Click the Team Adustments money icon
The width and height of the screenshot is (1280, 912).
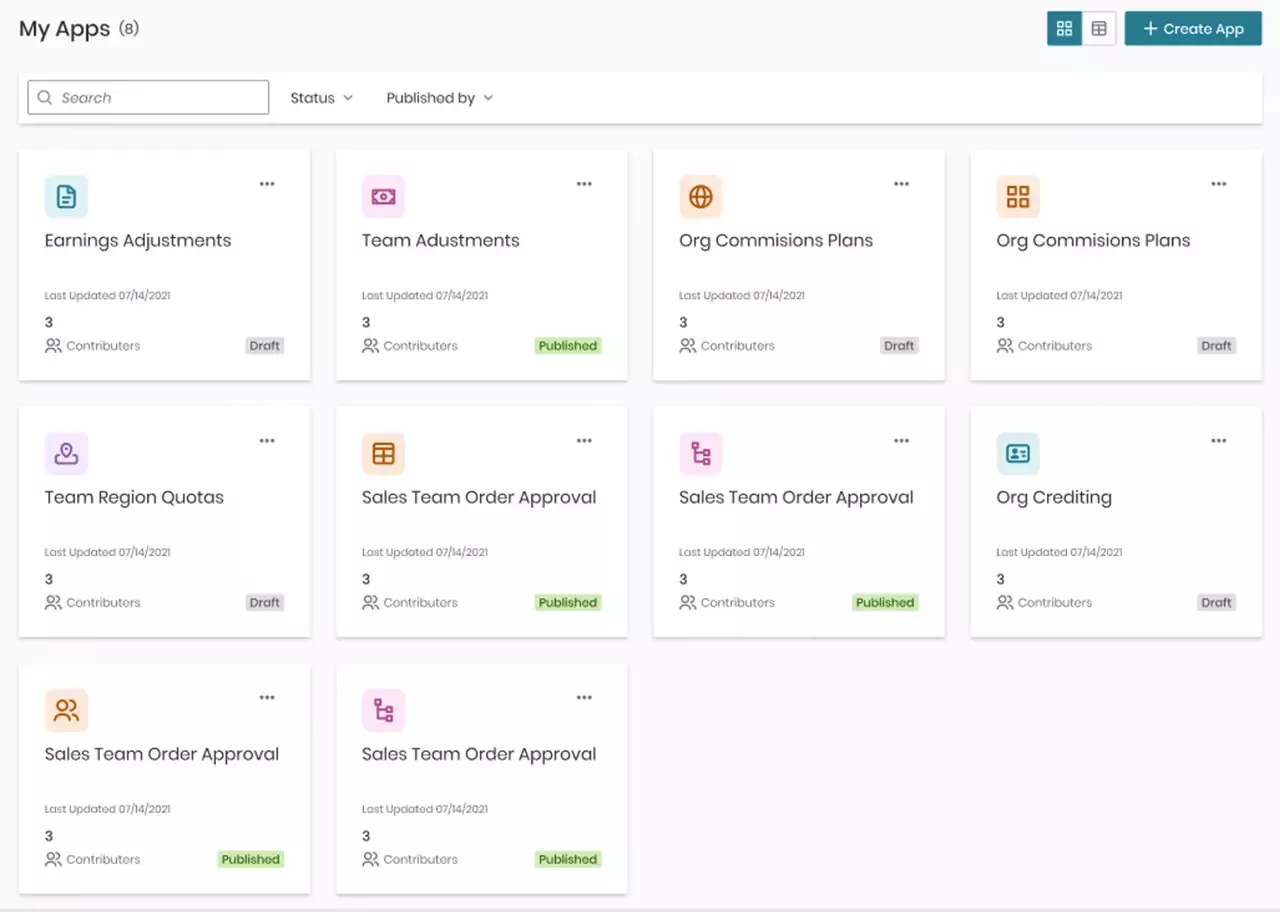[383, 197]
